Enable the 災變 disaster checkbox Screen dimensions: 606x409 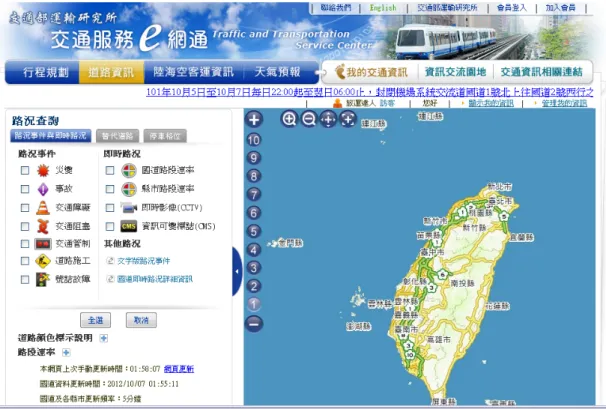click(x=25, y=170)
